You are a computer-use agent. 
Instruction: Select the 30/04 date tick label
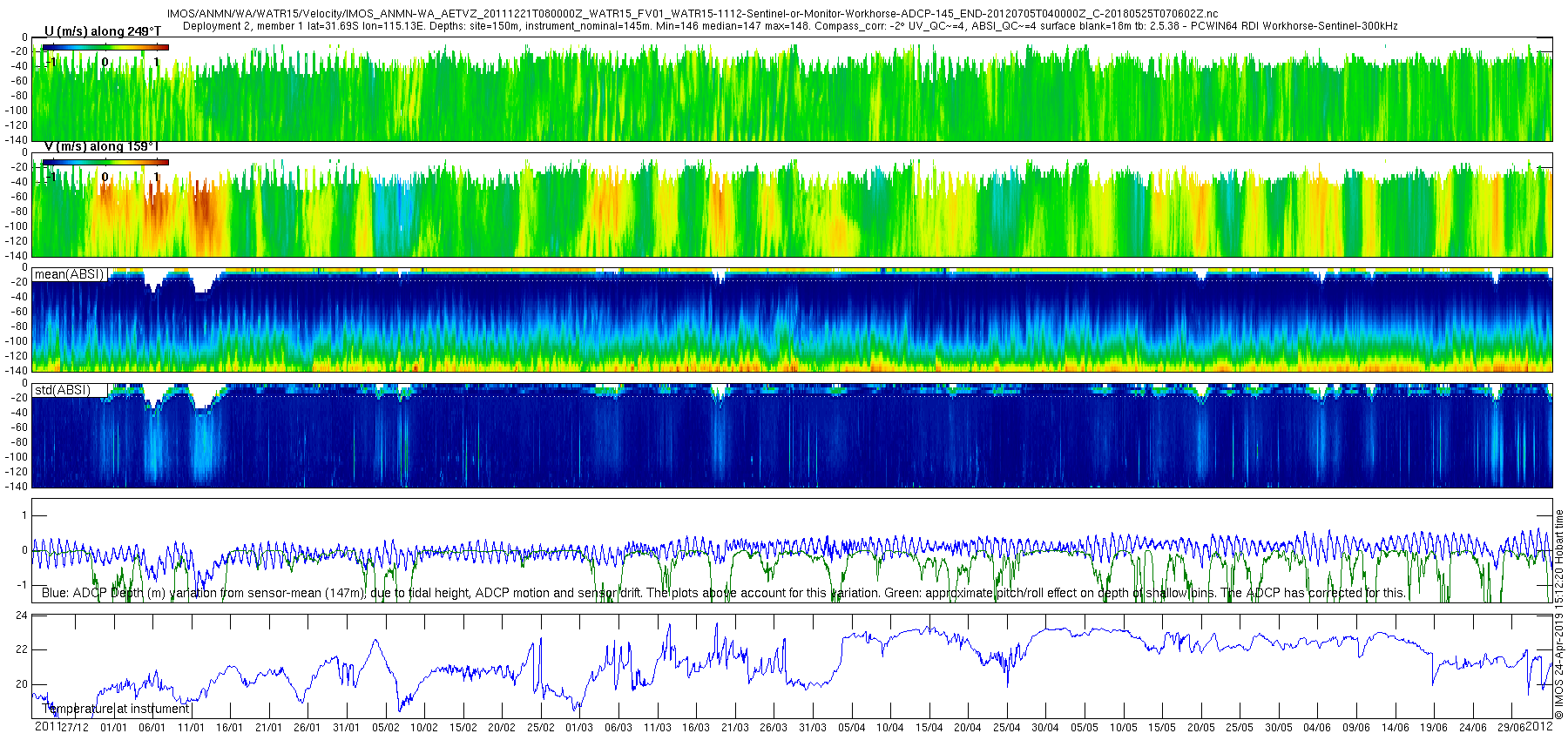[x=1045, y=728]
